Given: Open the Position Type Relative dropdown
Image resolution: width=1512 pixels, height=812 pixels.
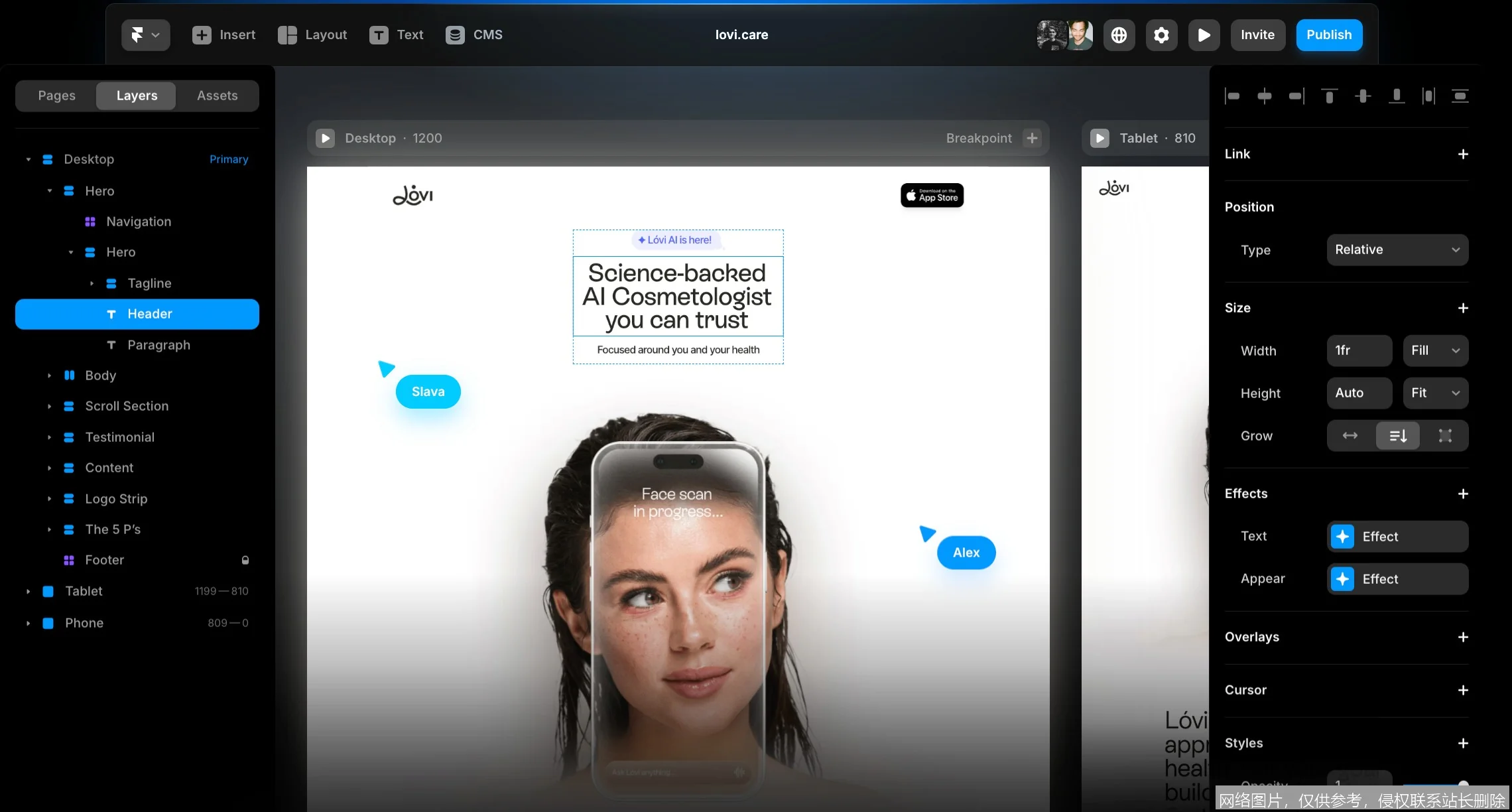Looking at the screenshot, I should point(1397,250).
